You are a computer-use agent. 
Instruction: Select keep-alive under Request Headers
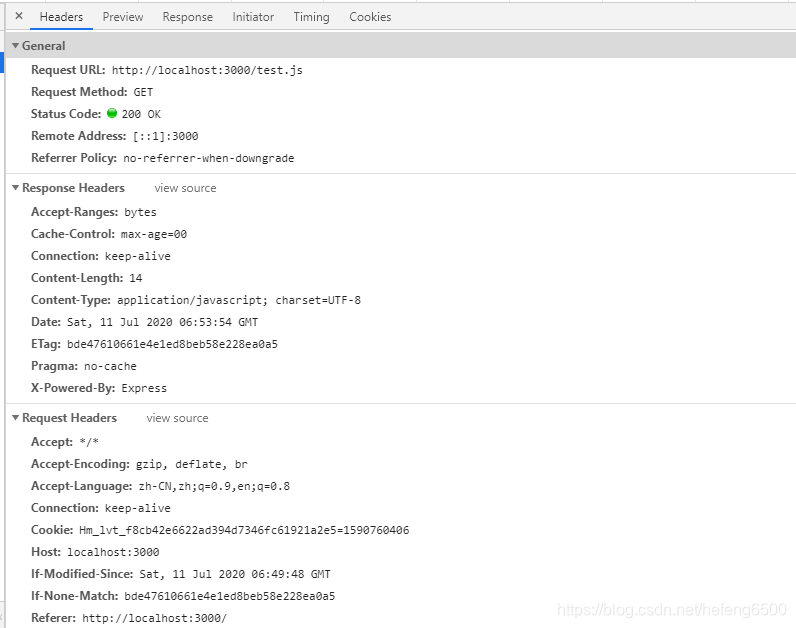point(138,508)
